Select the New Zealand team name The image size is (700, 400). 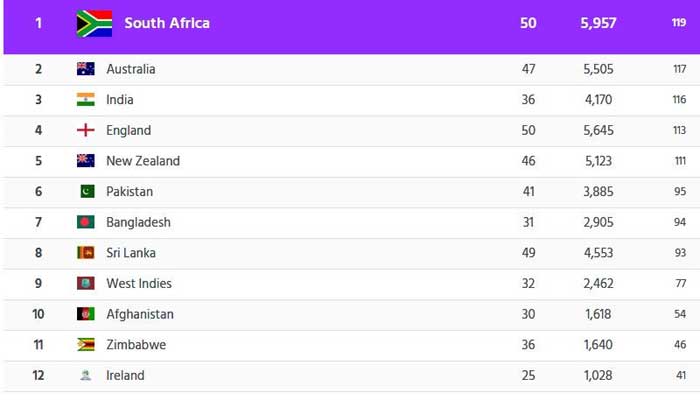point(143,161)
